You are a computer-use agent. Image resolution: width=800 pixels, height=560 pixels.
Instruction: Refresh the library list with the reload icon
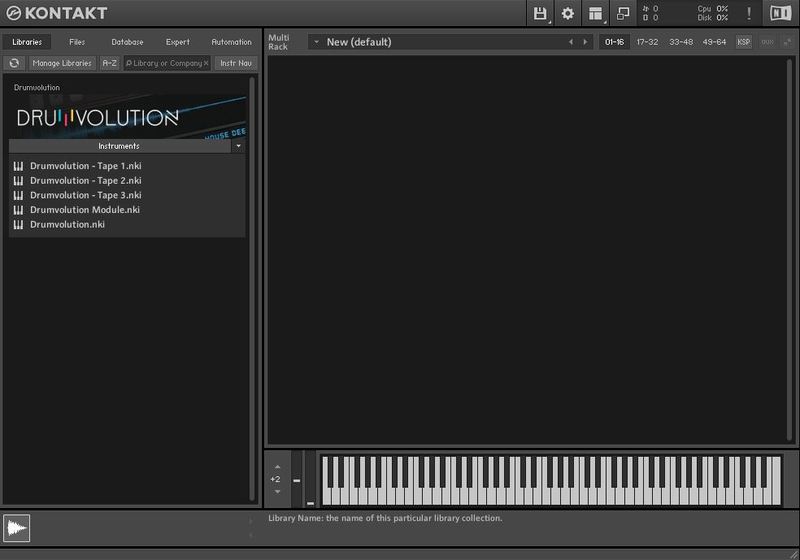click(14, 63)
